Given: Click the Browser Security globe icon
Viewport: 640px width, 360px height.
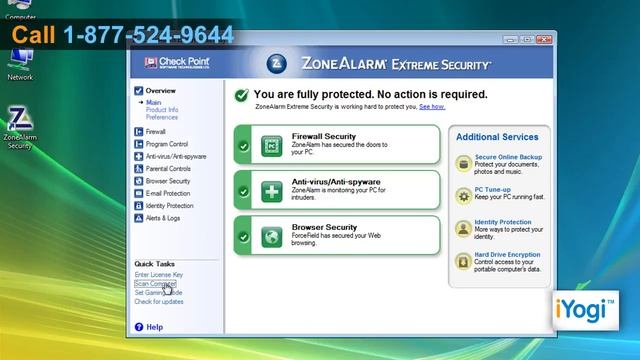Looking at the screenshot, I should tap(271, 237).
